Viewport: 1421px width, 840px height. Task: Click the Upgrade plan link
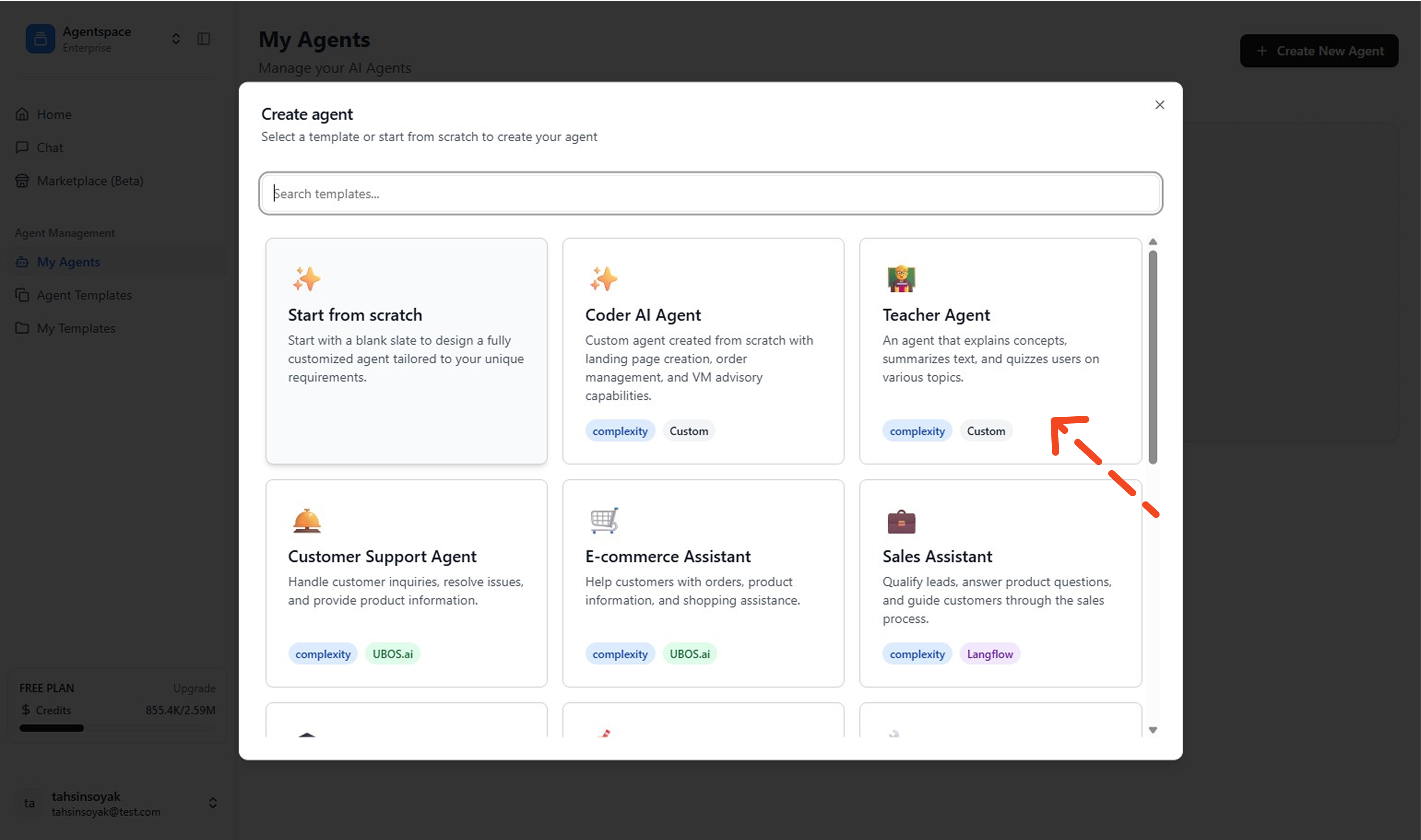click(194, 688)
